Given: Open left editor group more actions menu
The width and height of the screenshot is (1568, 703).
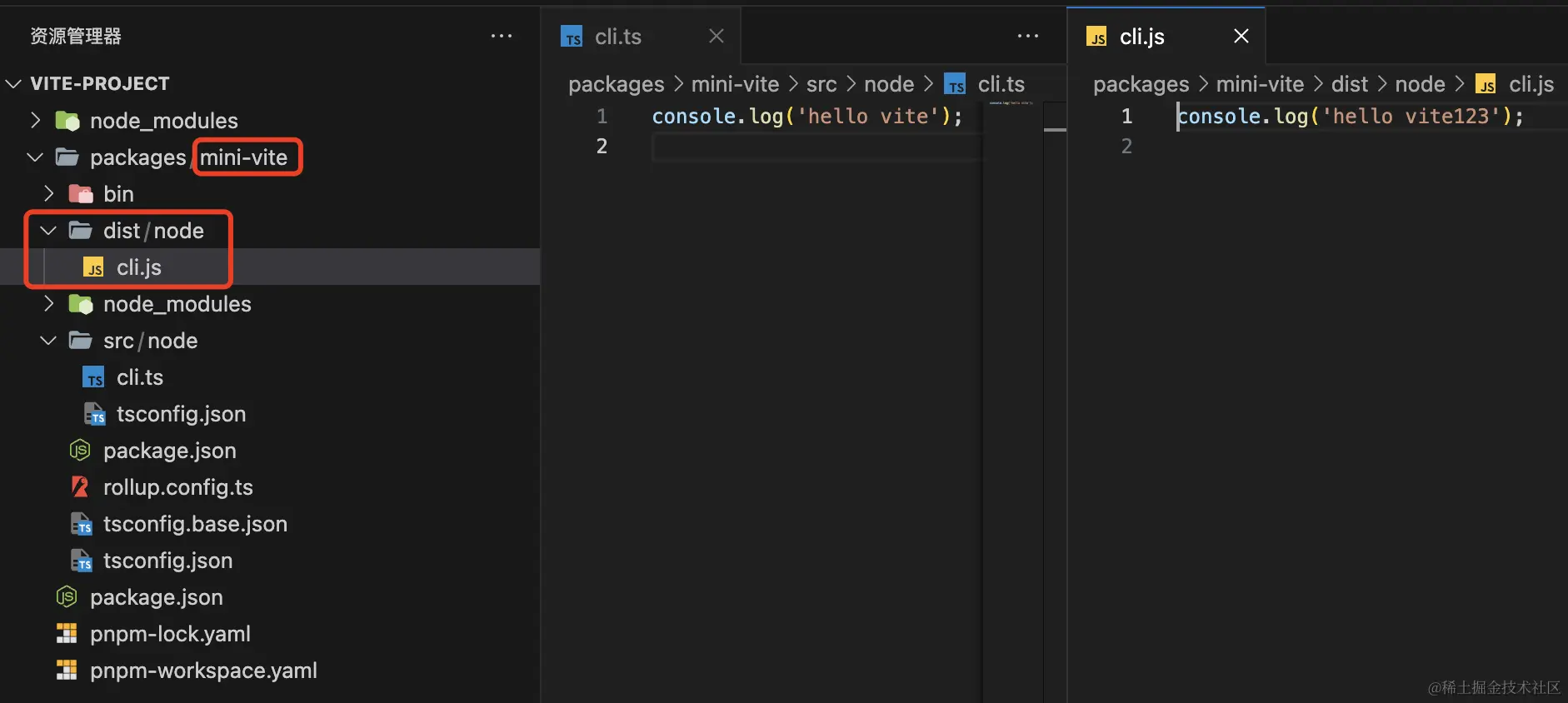Looking at the screenshot, I should tap(1028, 36).
